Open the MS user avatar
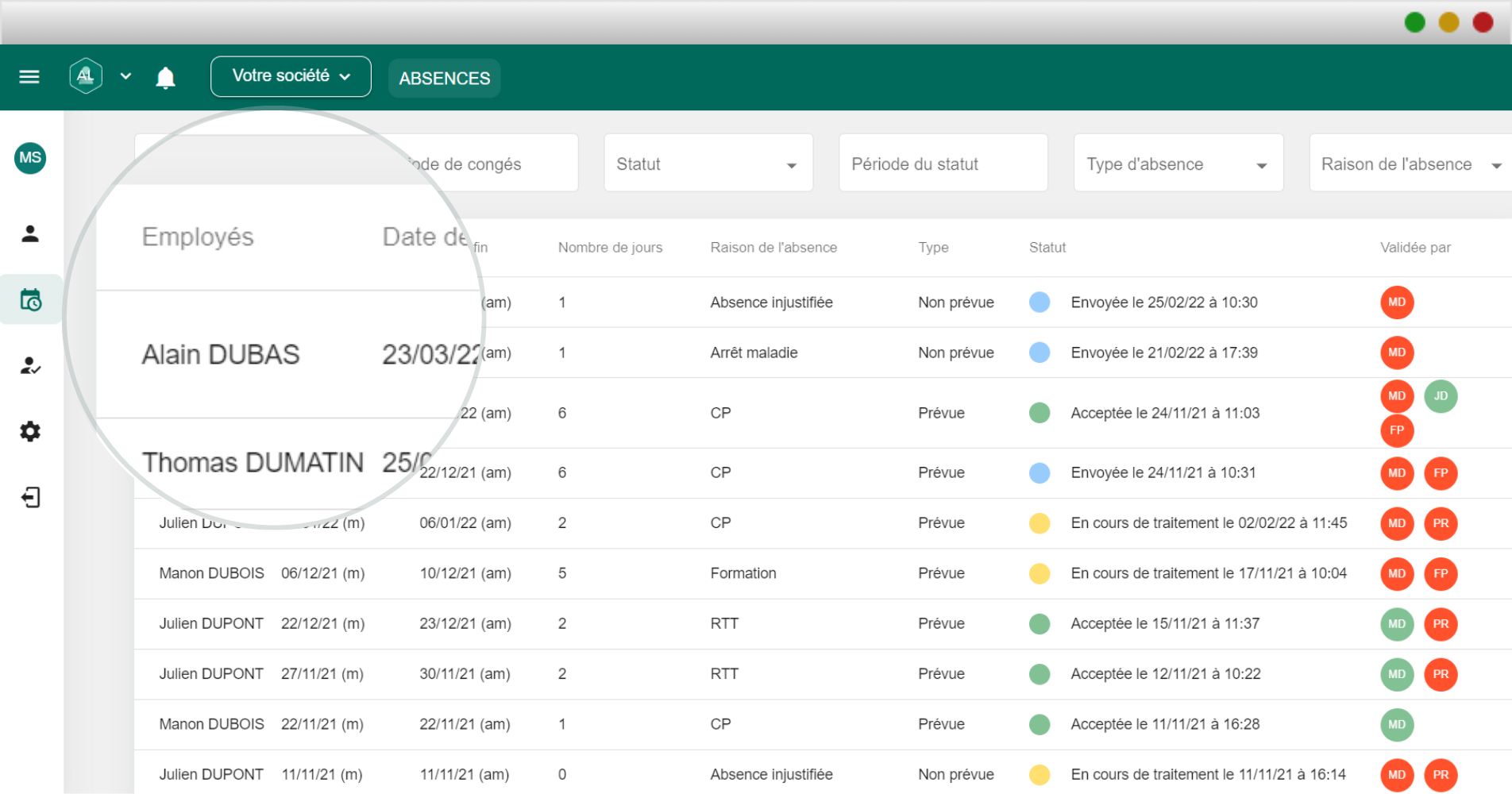Viewport: 1512px width, 794px height. pos(30,158)
